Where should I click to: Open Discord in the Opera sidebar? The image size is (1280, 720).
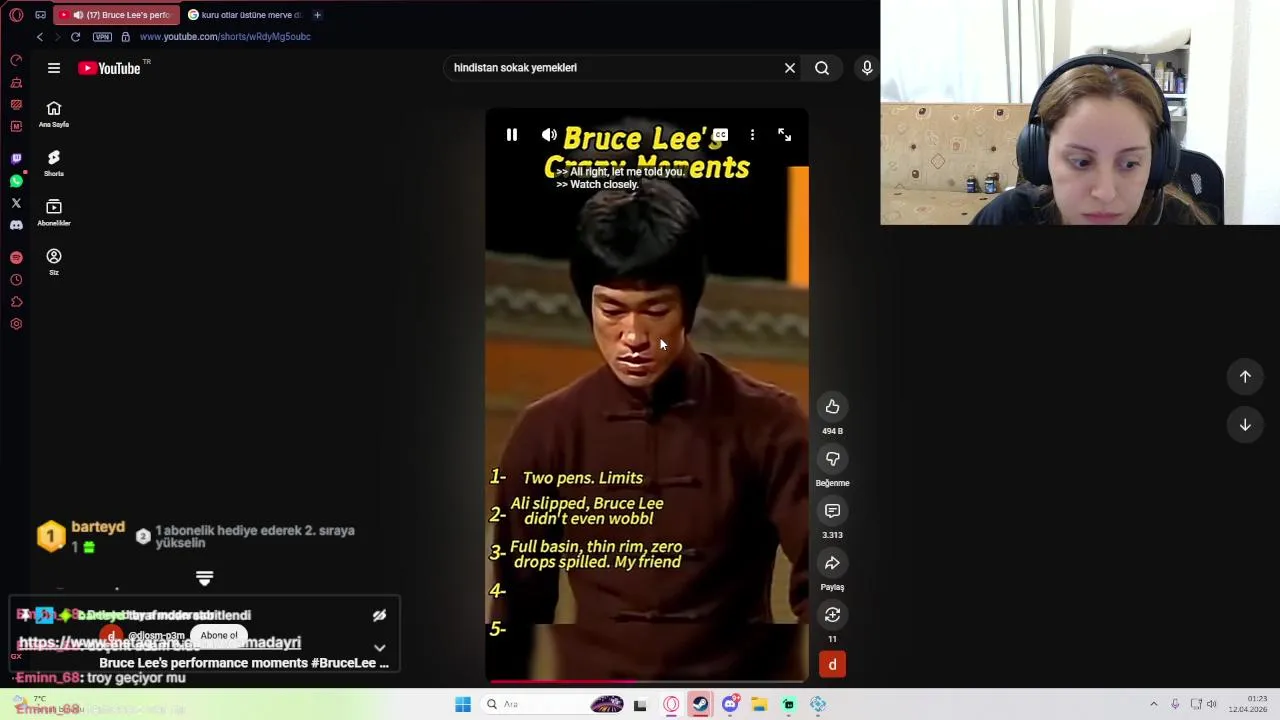point(16,226)
